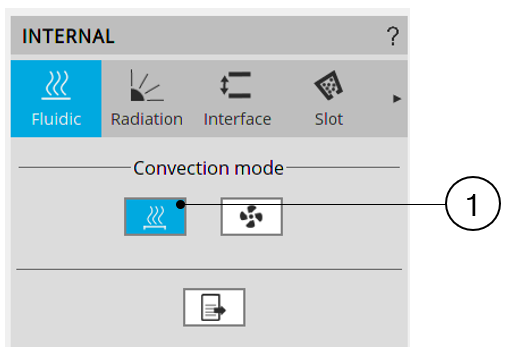Screen dimensions: 511x363
Task: Click the Fluidic heat waves icon
Action: click(56, 85)
